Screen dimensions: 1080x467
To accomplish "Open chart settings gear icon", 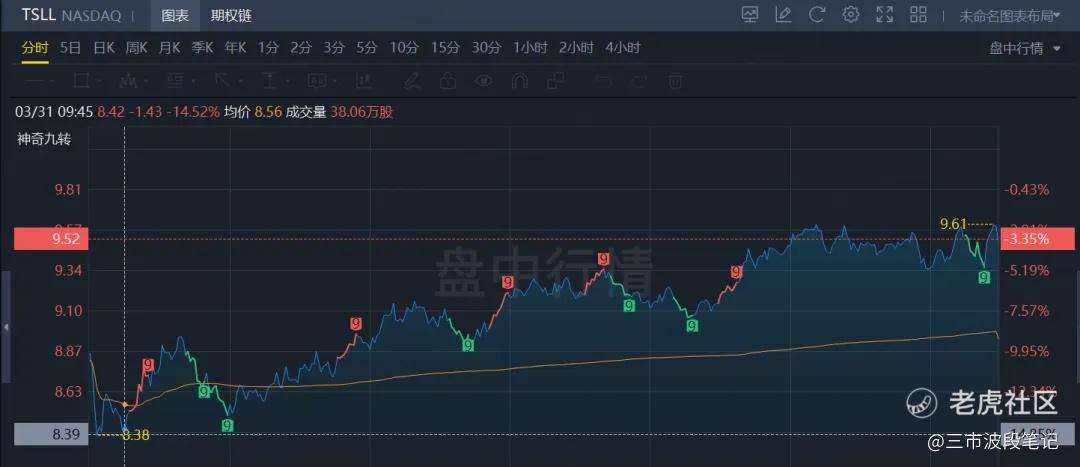I will click(x=851, y=14).
